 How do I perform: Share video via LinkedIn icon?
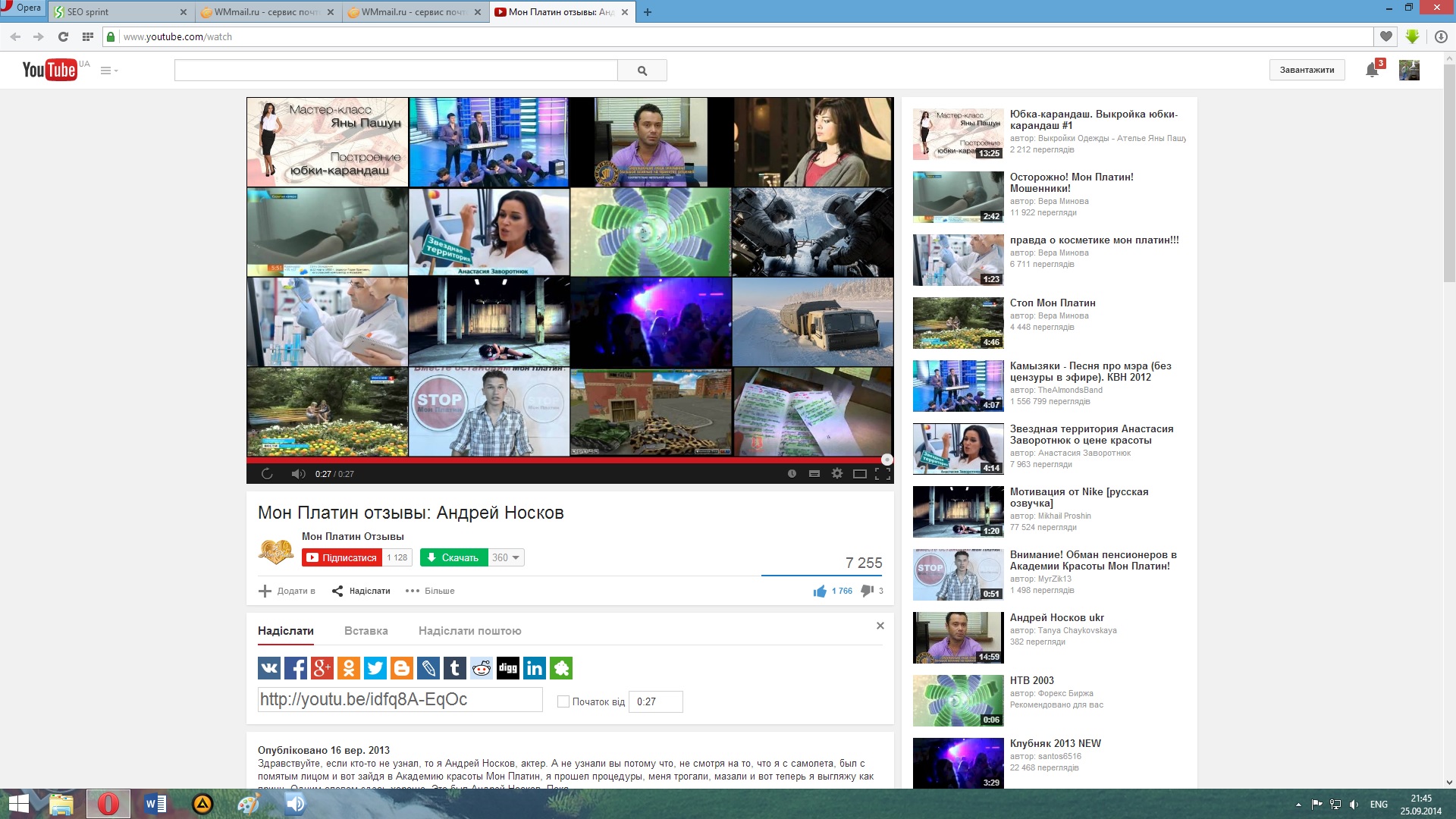pyautogui.click(x=535, y=668)
